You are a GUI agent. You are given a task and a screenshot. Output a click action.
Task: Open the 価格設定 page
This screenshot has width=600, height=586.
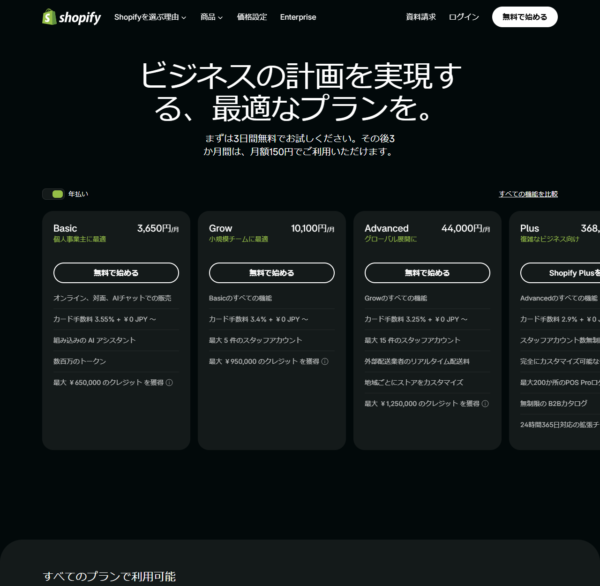coord(252,17)
